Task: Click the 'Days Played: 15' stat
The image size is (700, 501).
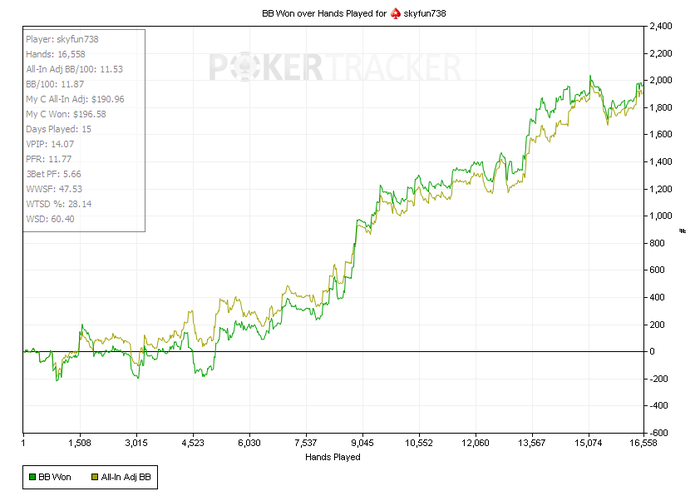Action: [x=58, y=129]
